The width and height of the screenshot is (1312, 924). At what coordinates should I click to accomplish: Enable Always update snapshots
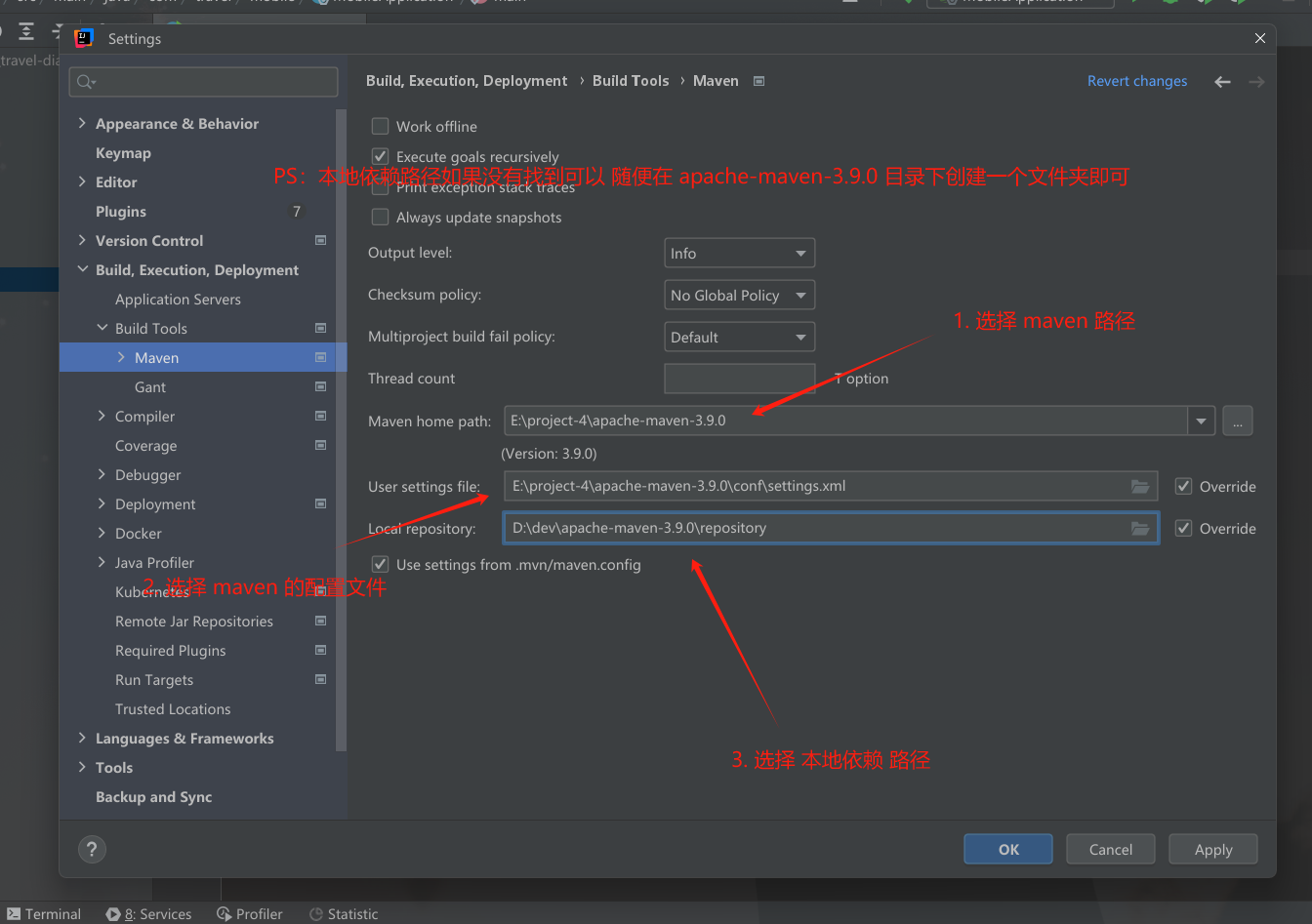(x=381, y=217)
